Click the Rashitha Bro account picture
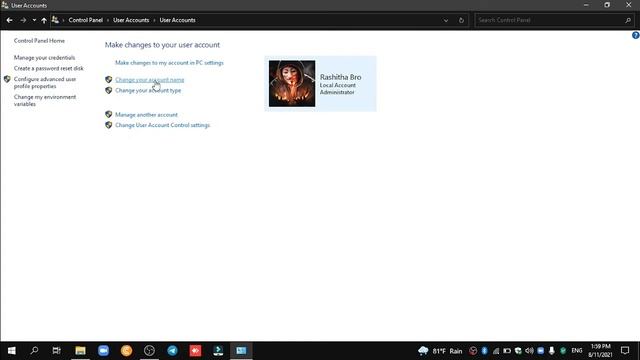640x360 pixels. point(292,84)
